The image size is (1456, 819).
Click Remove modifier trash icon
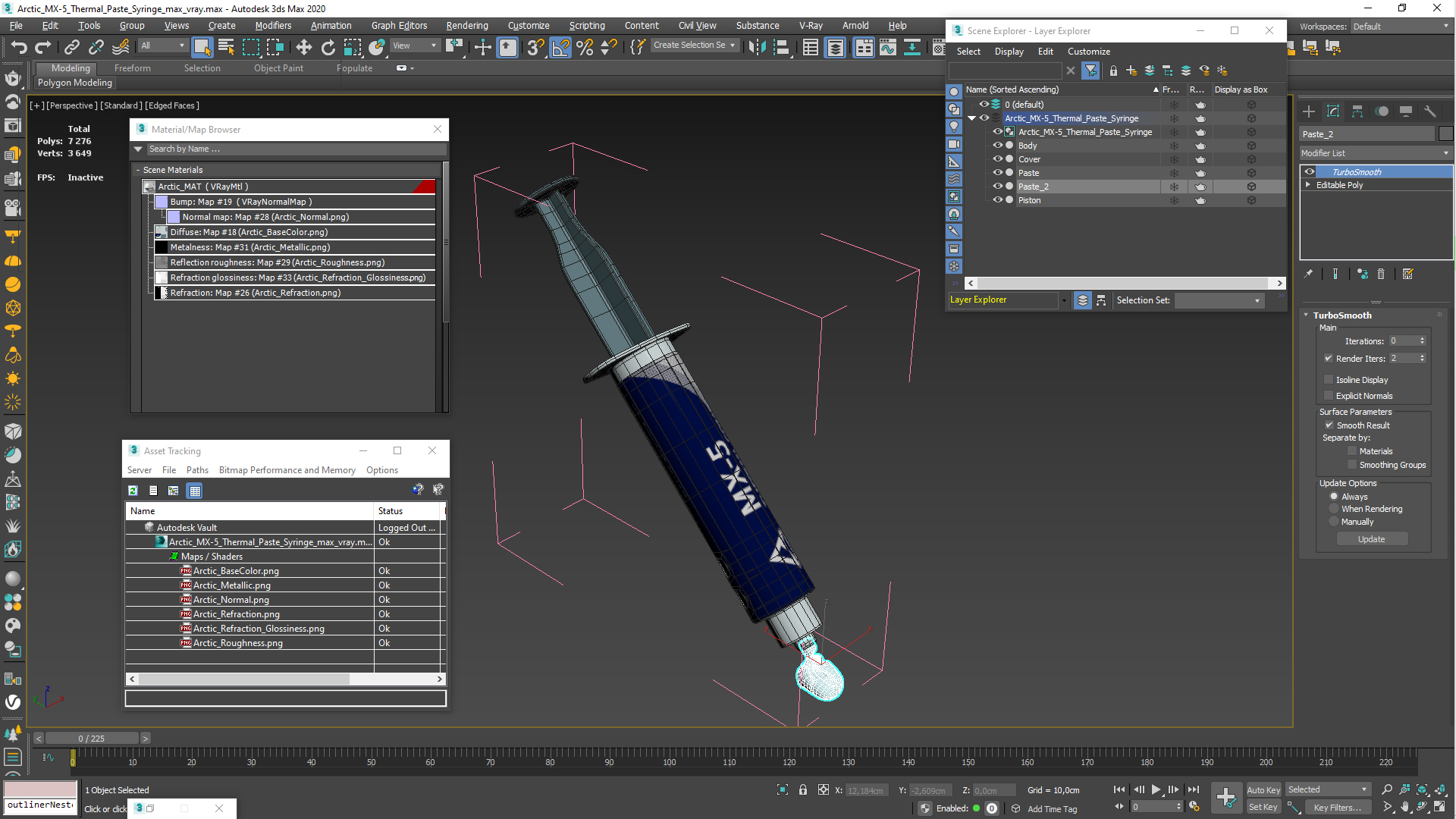click(1381, 274)
